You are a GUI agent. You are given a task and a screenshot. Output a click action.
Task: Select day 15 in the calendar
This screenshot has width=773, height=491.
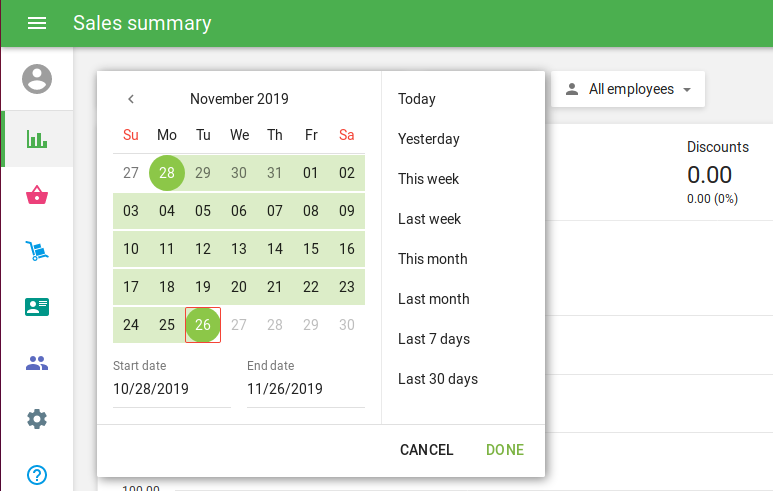pos(311,249)
